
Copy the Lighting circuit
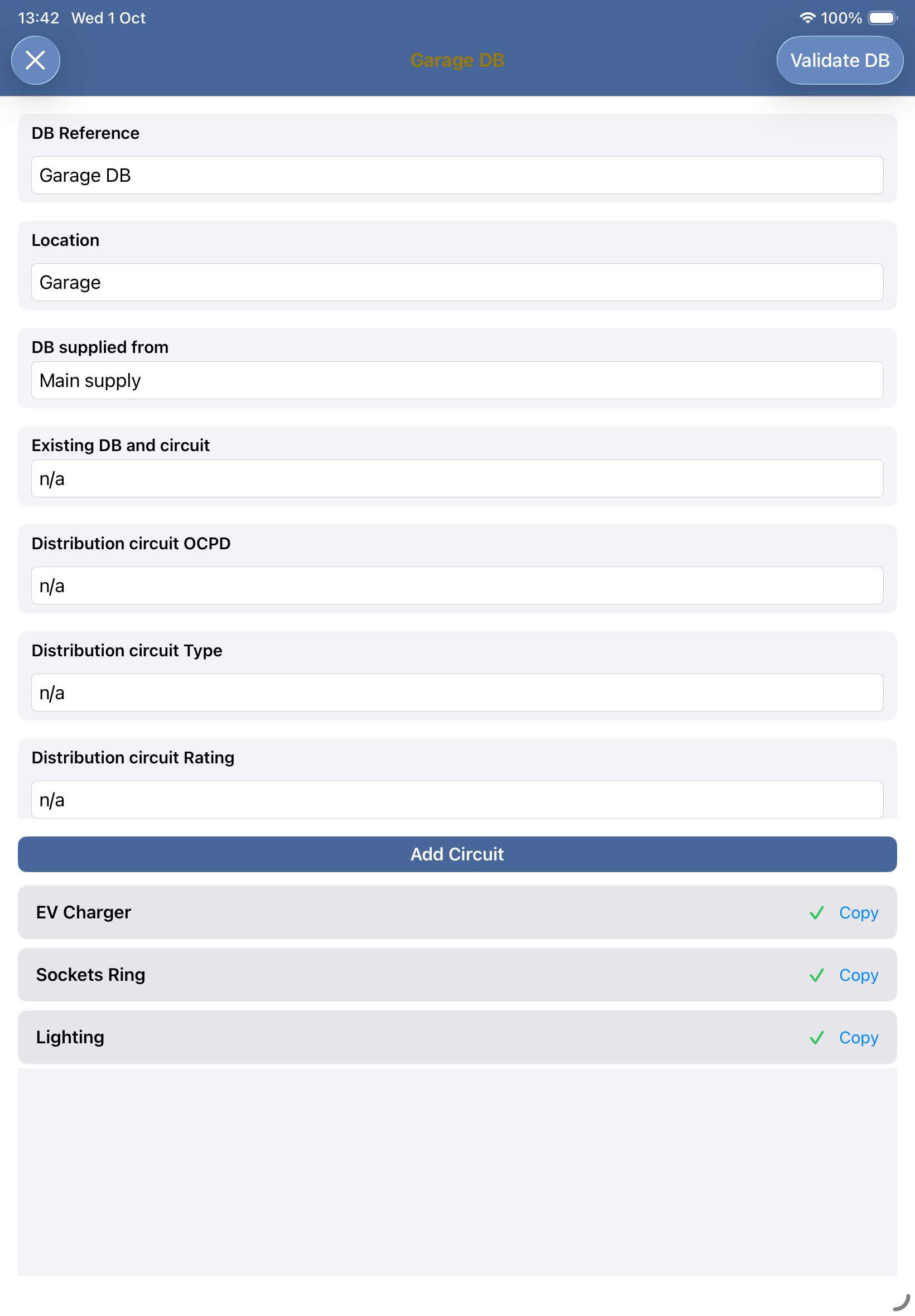coord(858,1037)
